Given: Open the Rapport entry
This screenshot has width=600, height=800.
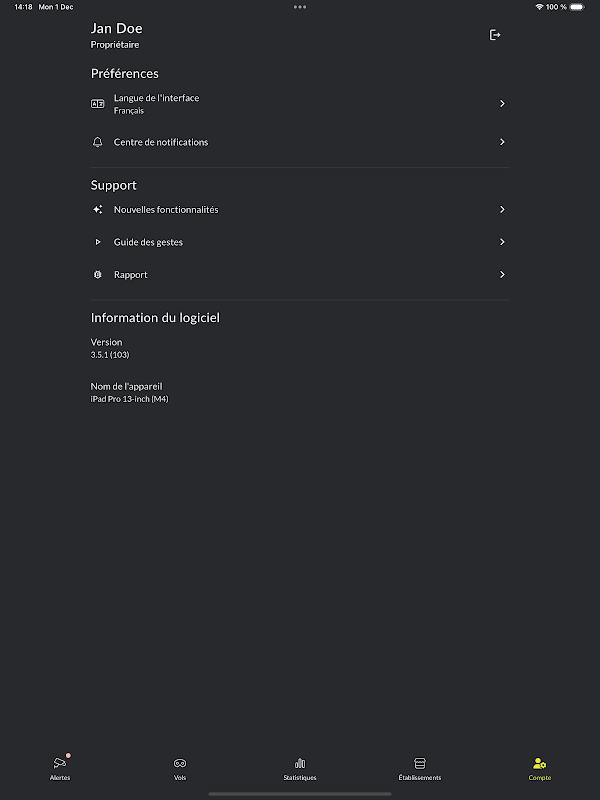Looking at the screenshot, I should [x=300, y=274].
